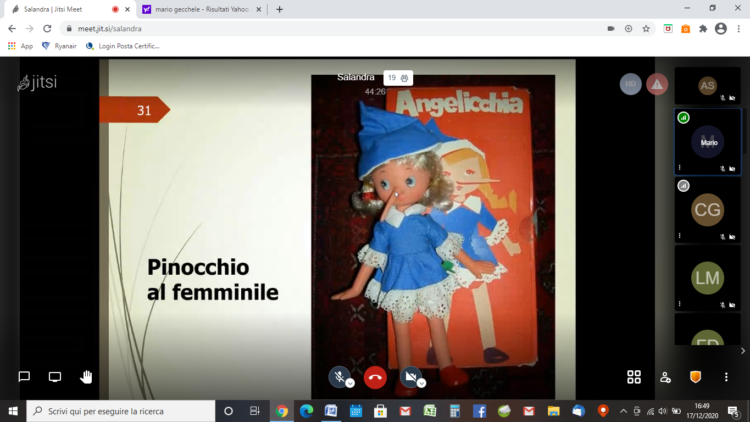Viewport: 750px width, 422px height.
Task: Open the Login Posta Certificata bookmark
Action: [123, 46]
